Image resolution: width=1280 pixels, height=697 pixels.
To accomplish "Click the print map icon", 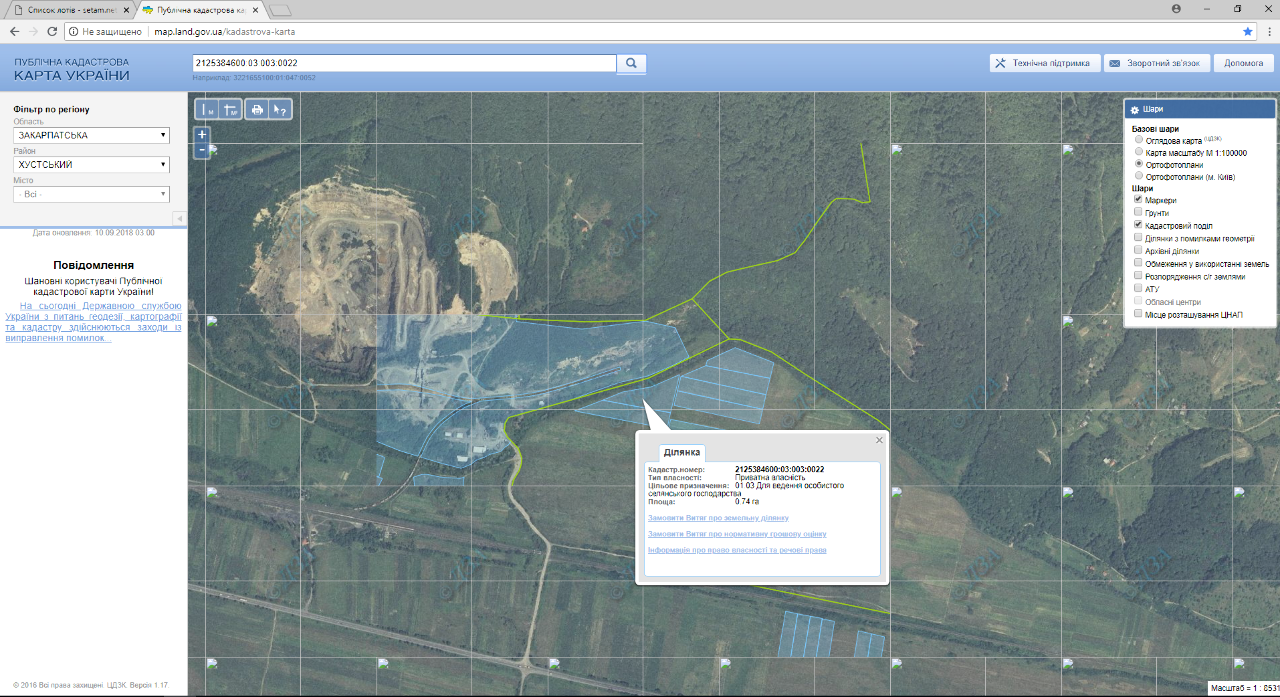I will point(257,109).
